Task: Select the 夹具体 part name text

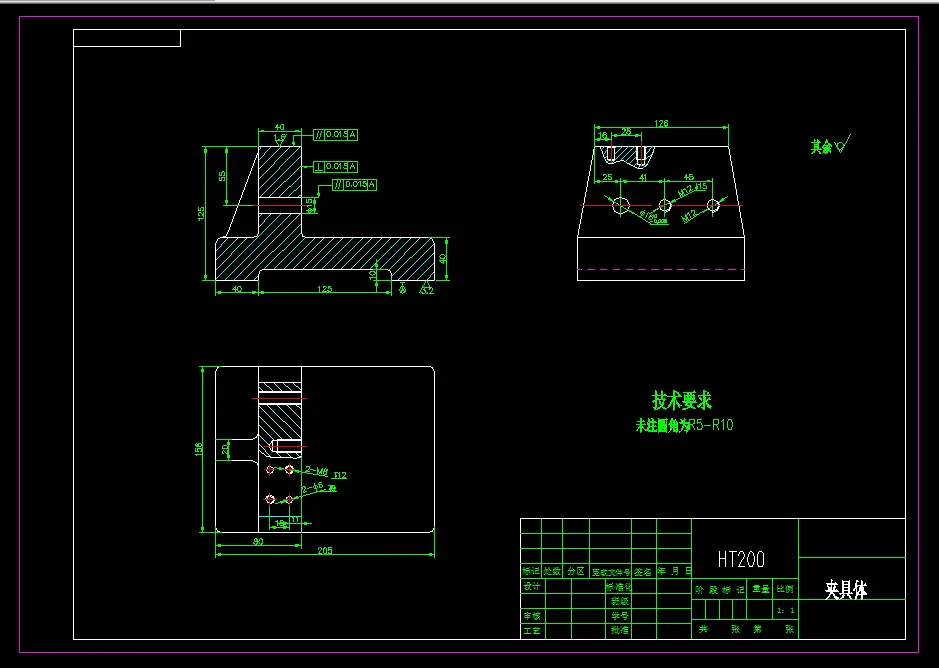Action: pyautogui.click(x=846, y=590)
